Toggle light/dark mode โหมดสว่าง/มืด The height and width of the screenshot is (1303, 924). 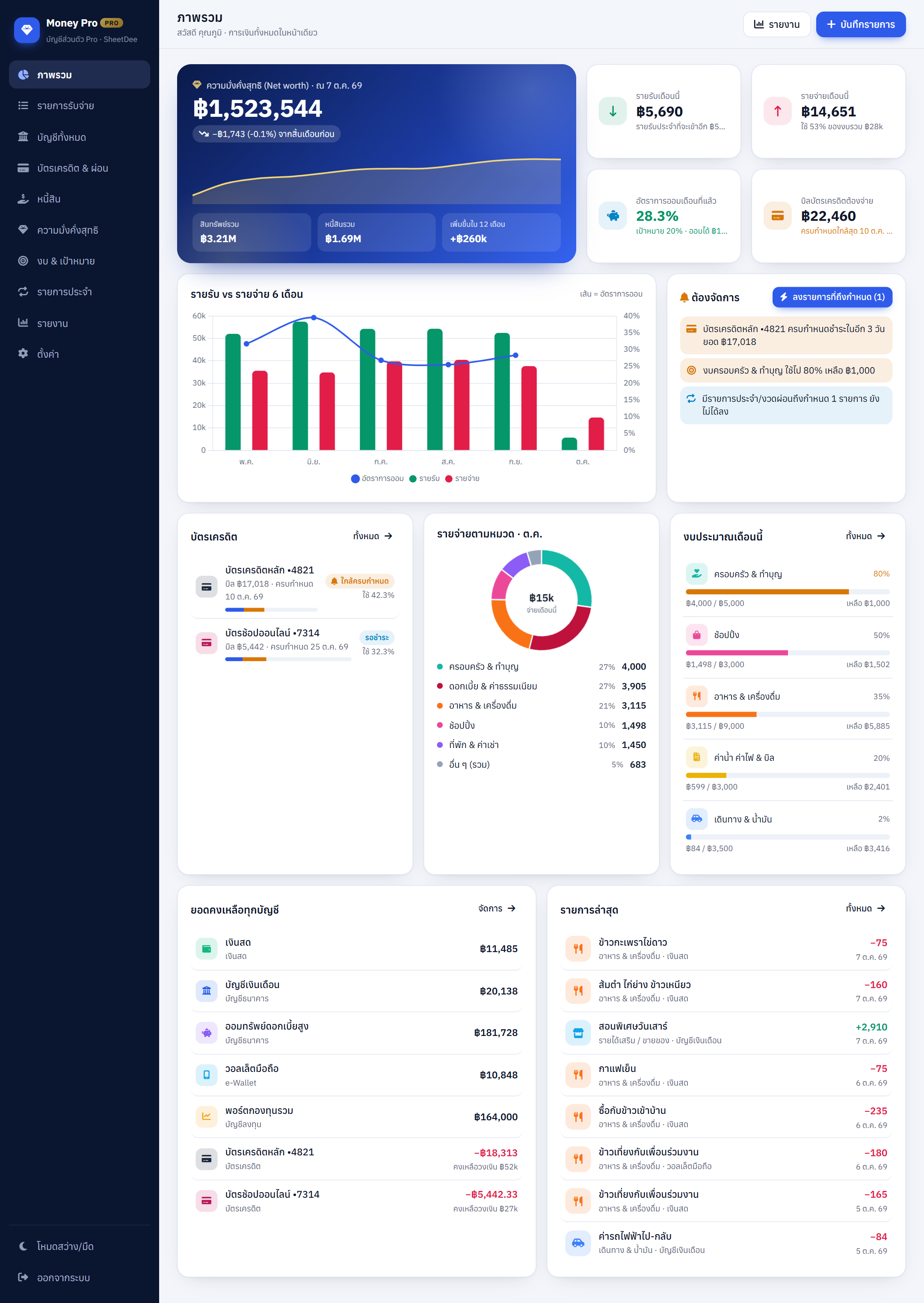click(x=80, y=1246)
